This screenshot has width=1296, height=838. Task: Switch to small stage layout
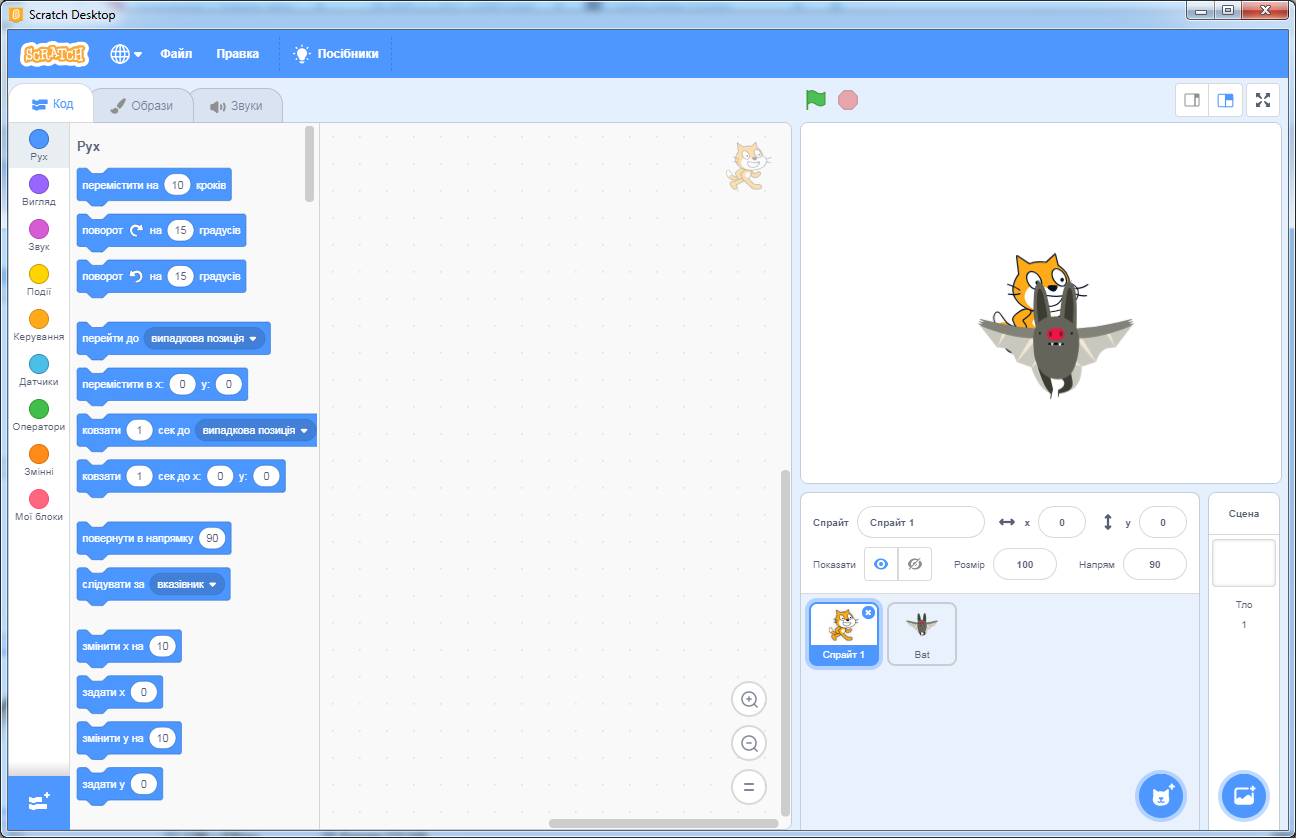[1192, 100]
